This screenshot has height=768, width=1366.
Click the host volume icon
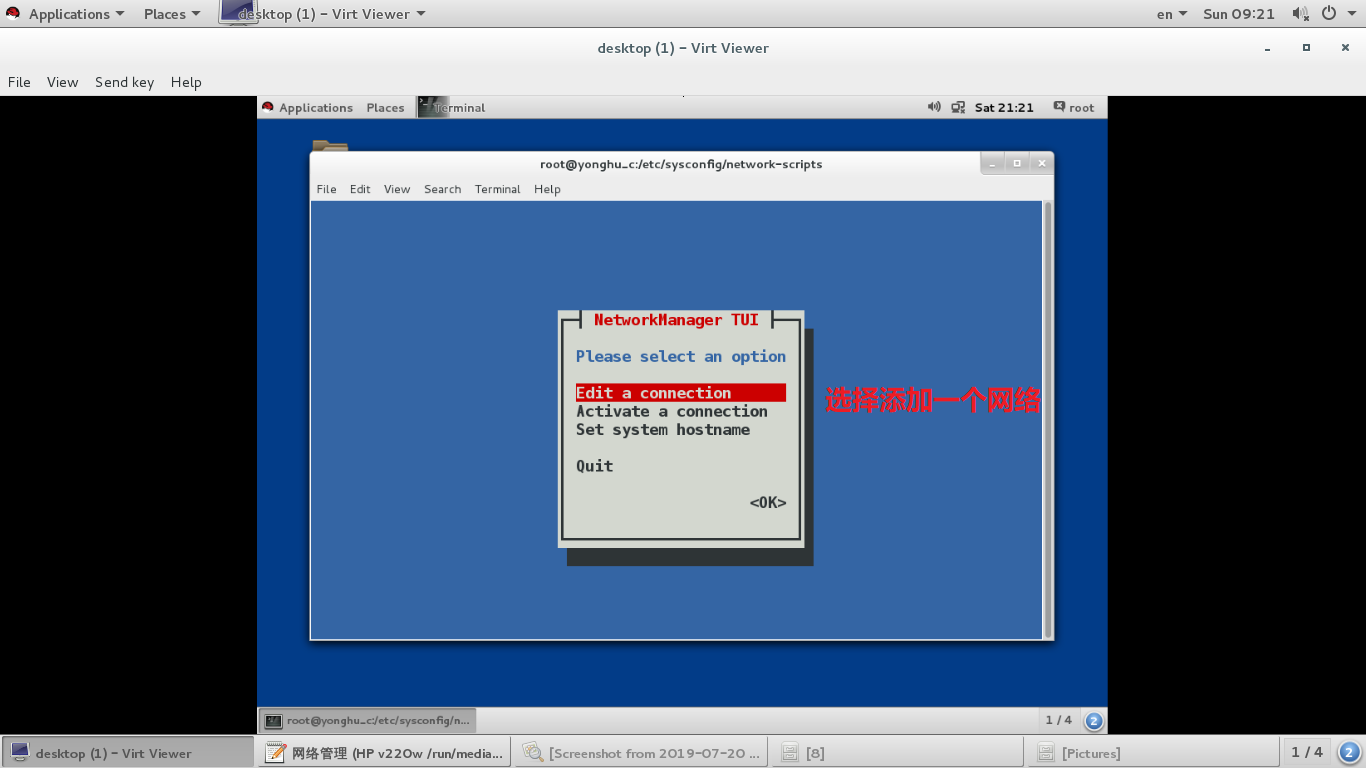tap(1300, 14)
